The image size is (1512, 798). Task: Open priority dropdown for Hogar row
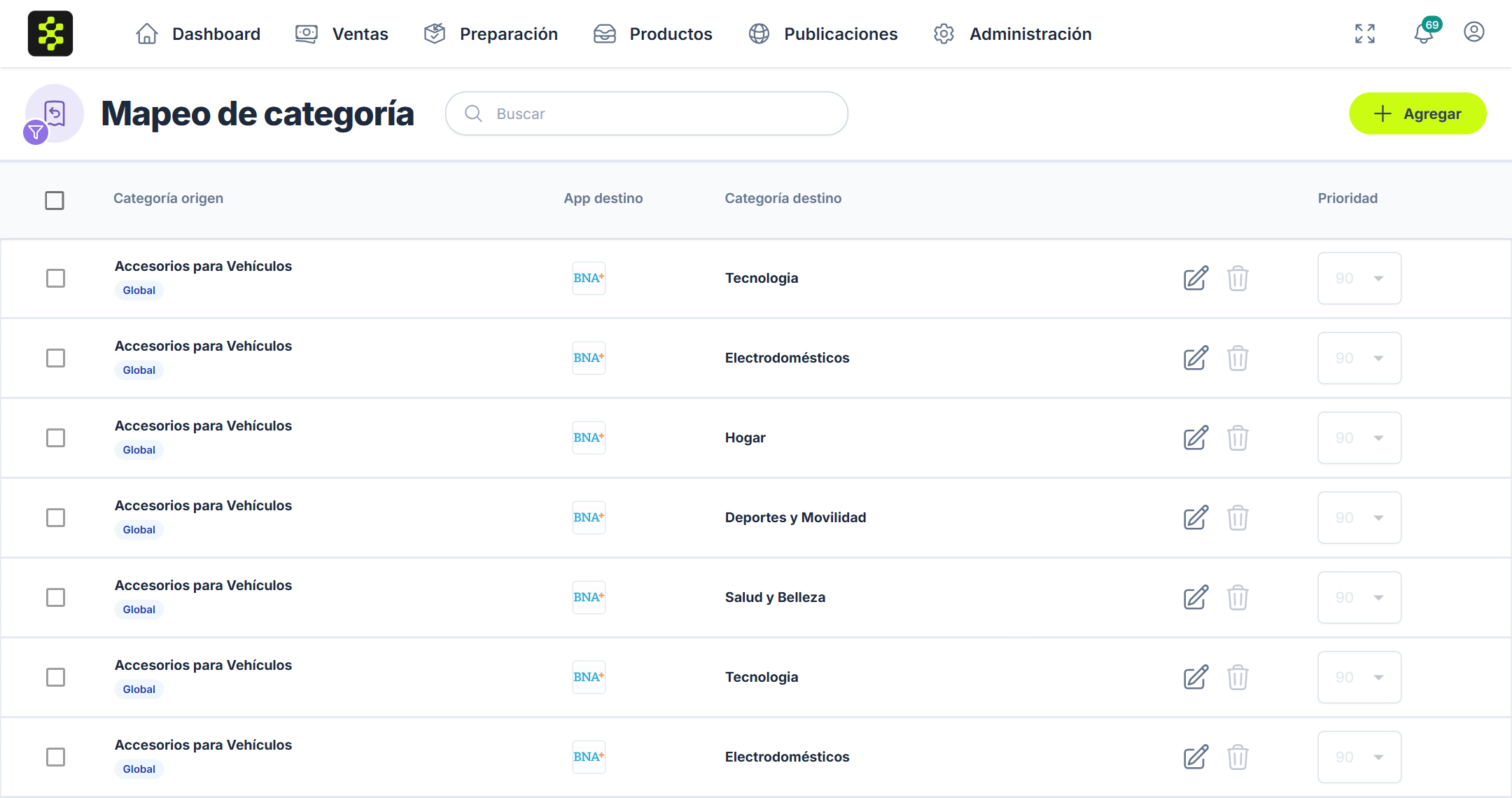coord(1359,437)
